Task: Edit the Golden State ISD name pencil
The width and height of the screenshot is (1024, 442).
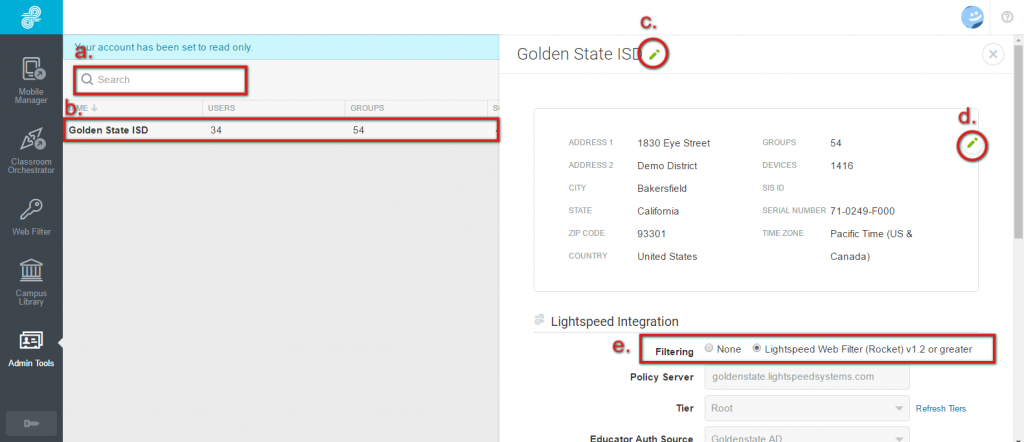Action: (x=654, y=54)
